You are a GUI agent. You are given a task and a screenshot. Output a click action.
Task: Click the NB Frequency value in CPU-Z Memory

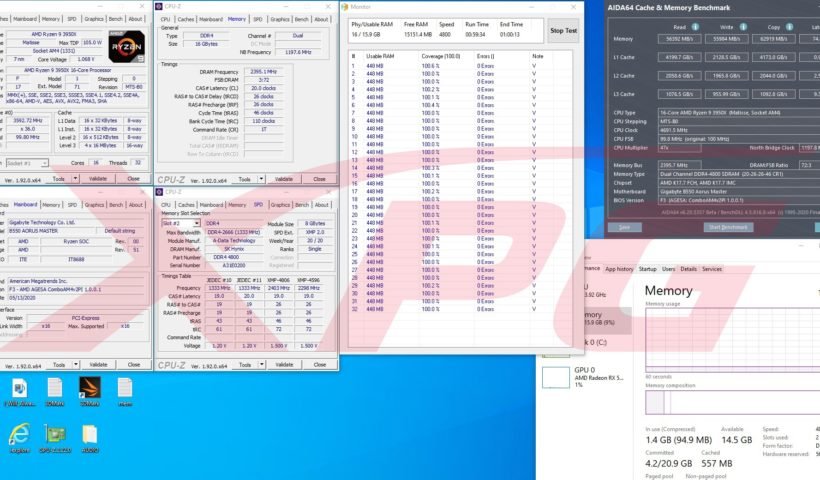click(x=298, y=52)
